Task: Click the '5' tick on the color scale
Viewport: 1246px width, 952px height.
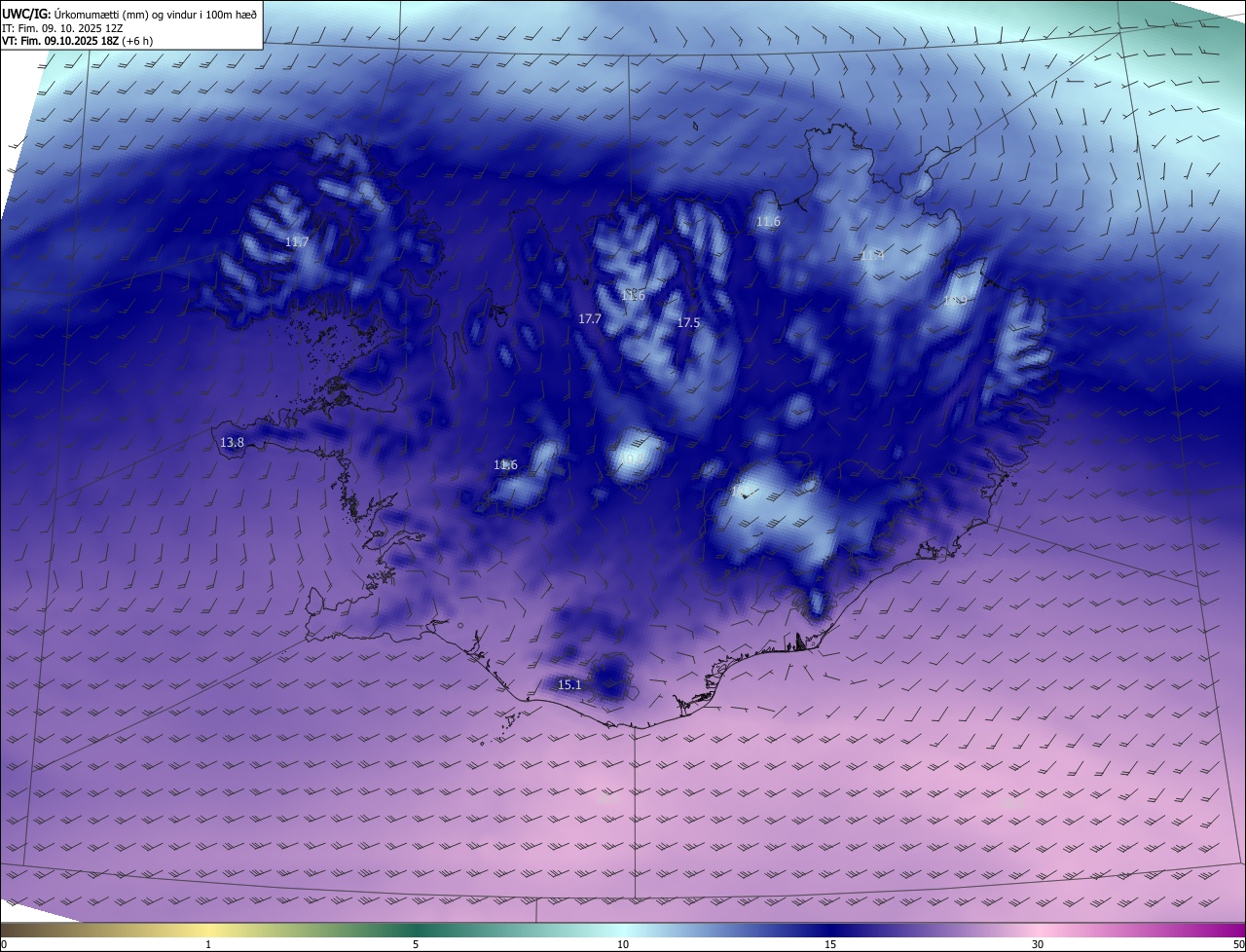Action: click(416, 944)
